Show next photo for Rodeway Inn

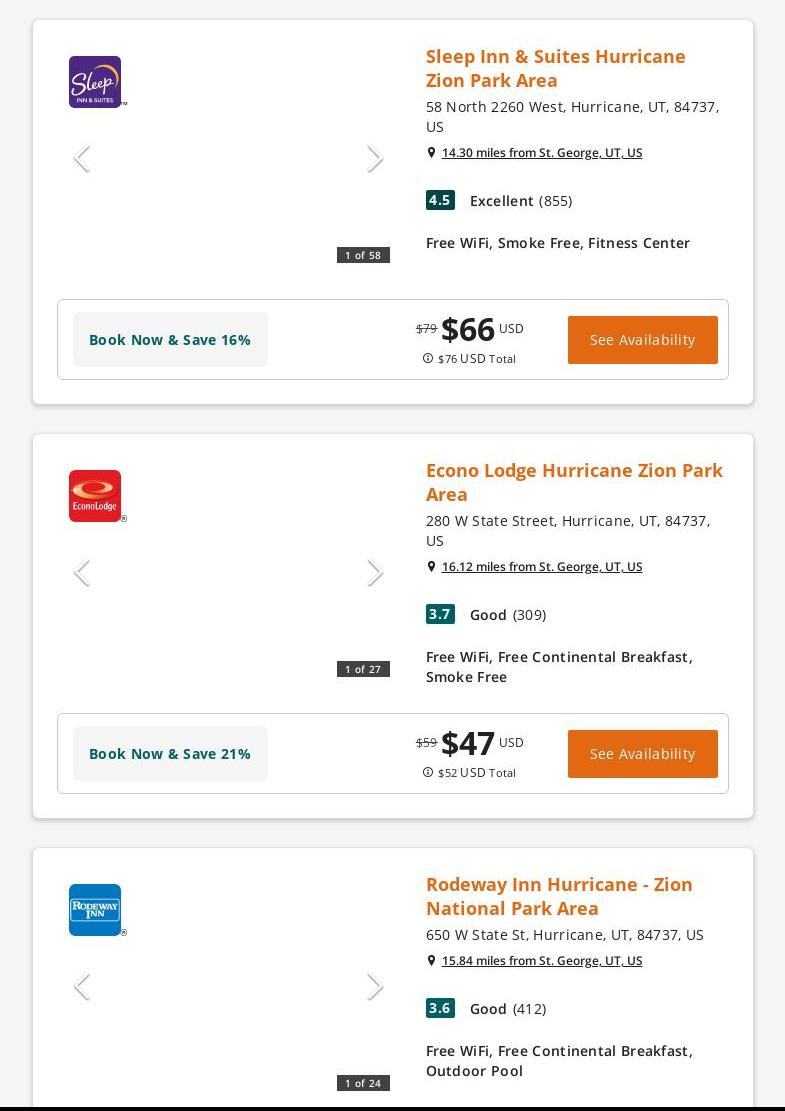(x=375, y=987)
